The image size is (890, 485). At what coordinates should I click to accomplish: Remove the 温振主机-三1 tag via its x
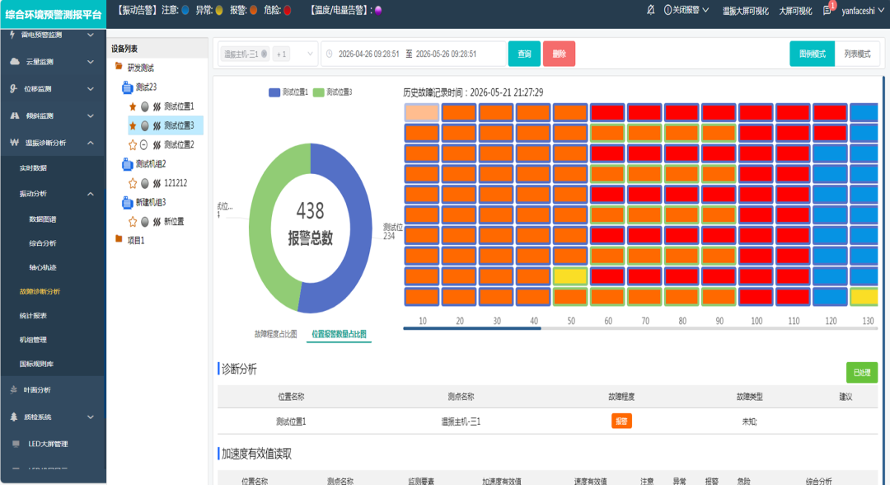pos(264,54)
